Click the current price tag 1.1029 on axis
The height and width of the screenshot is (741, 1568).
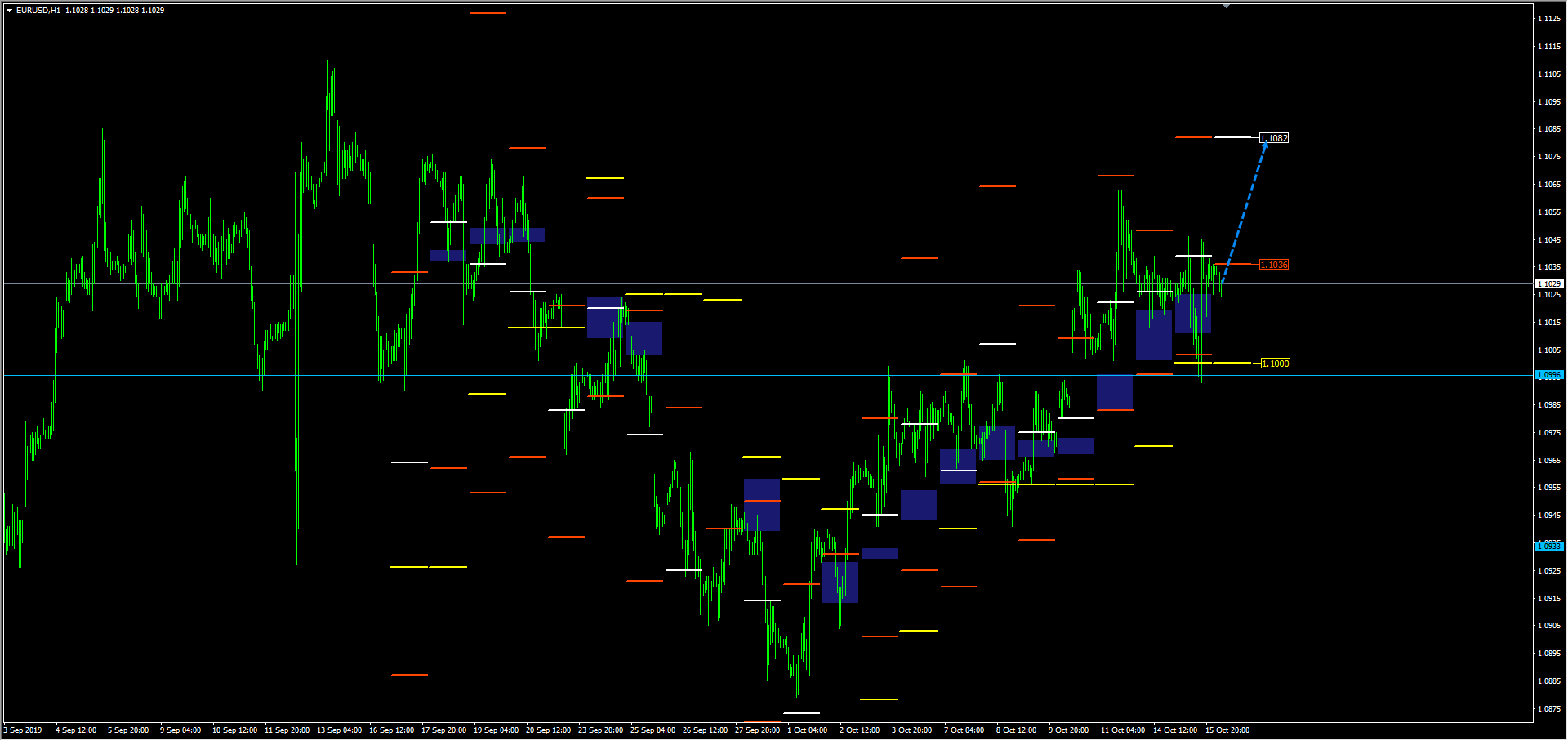tap(1549, 284)
